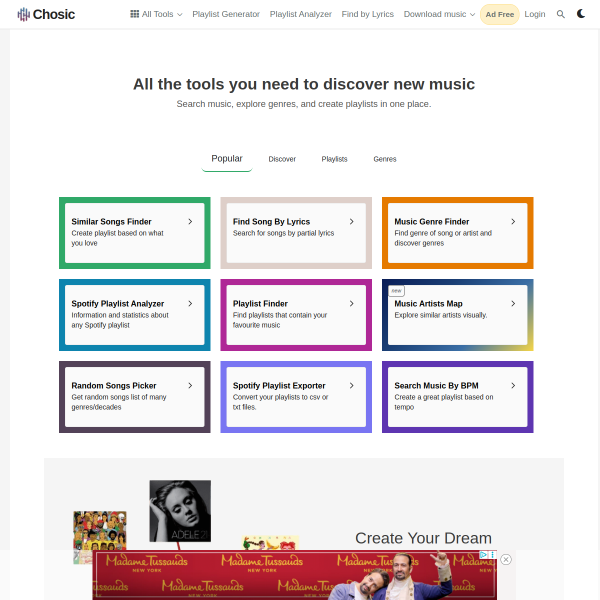Click the AdChoices icon on the banner ad
The width and height of the screenshot is (600, 600).
pos(484,554)
